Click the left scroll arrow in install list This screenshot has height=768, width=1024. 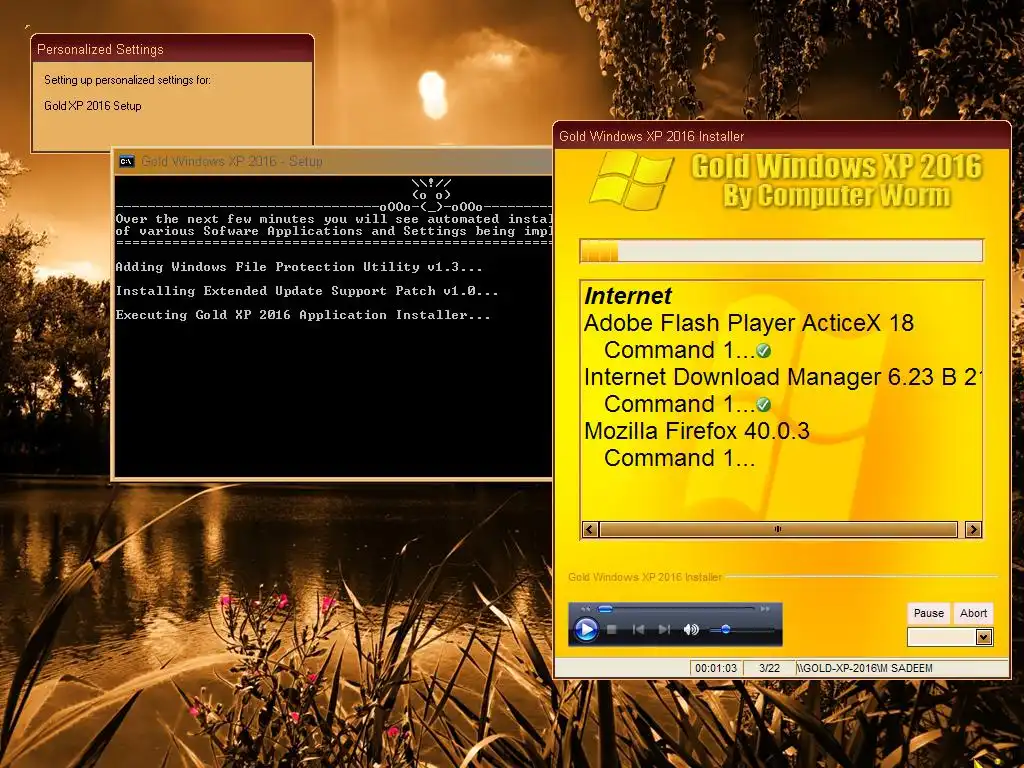pos(590,530)
